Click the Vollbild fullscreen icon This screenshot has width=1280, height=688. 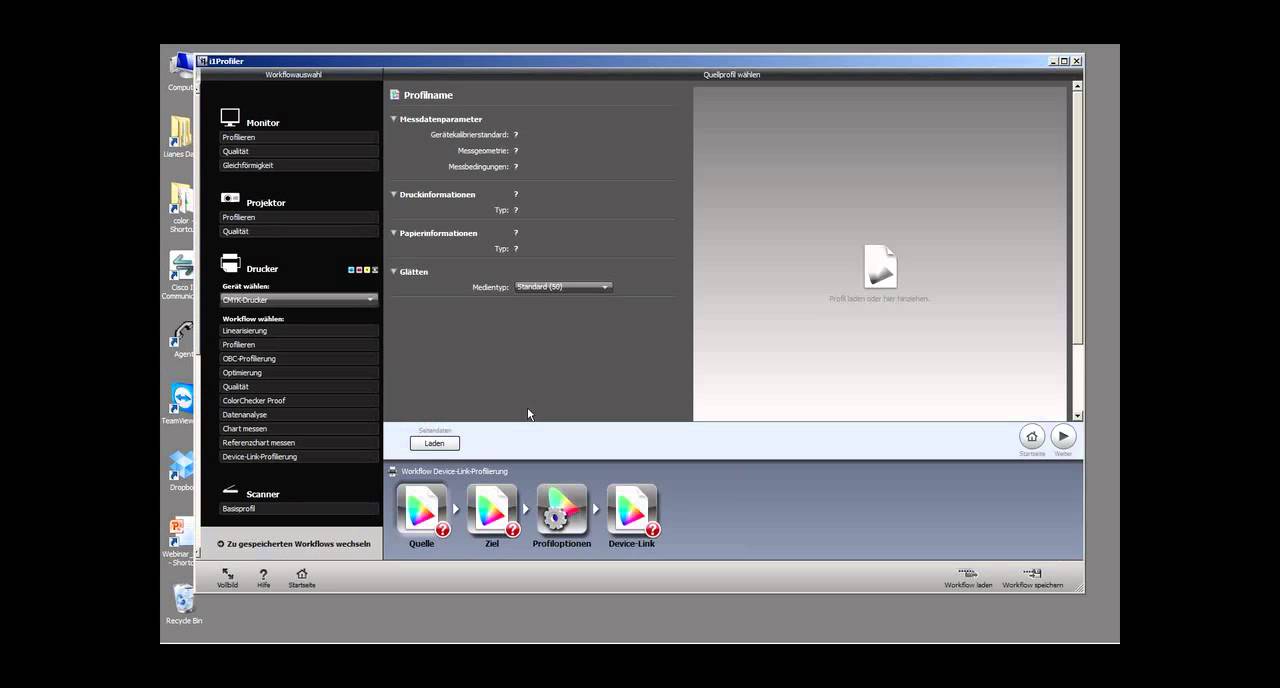228,574
